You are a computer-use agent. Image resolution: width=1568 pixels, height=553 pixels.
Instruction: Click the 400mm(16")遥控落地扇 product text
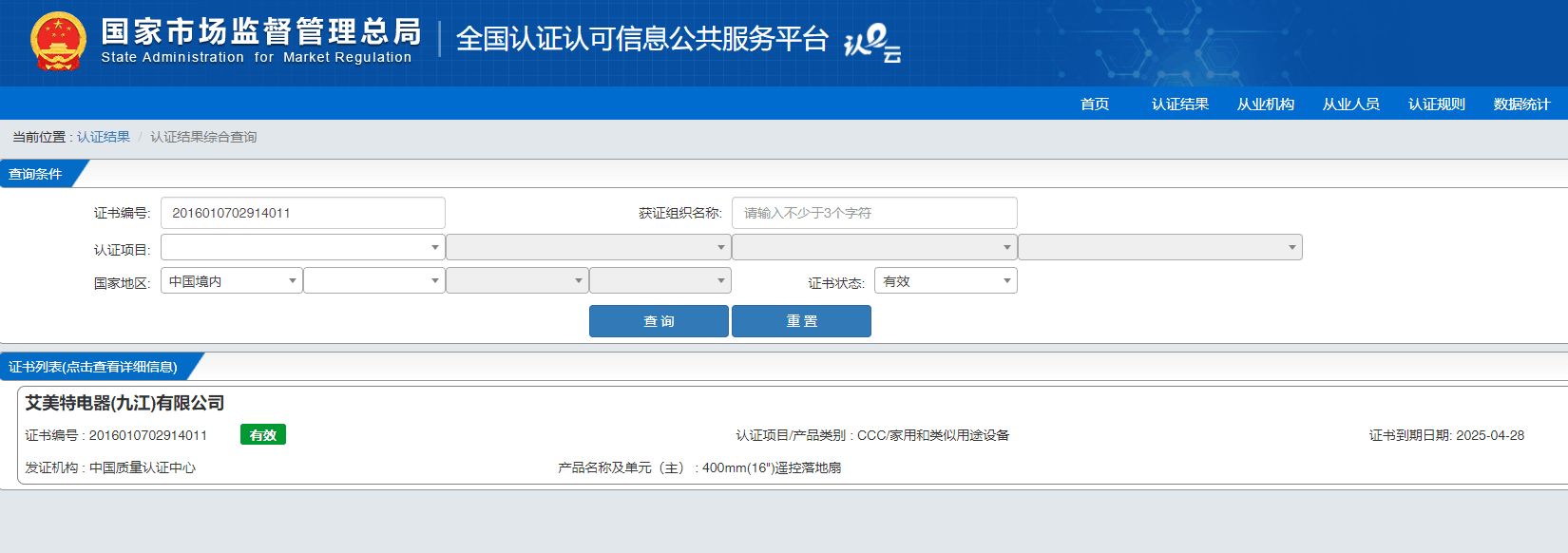pyautogui.click(x=772, y=467)
